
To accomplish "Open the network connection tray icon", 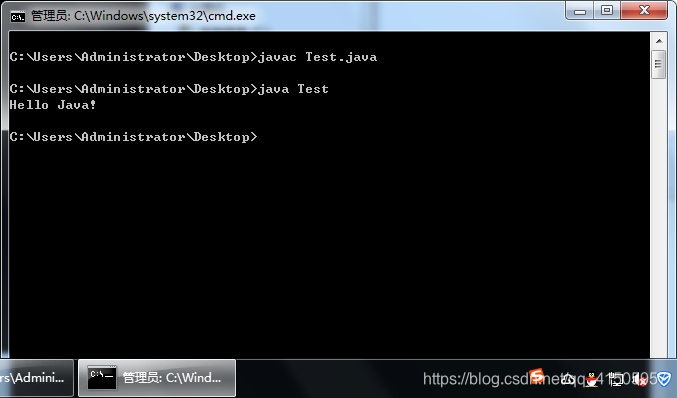I will [x=616, y=379].
